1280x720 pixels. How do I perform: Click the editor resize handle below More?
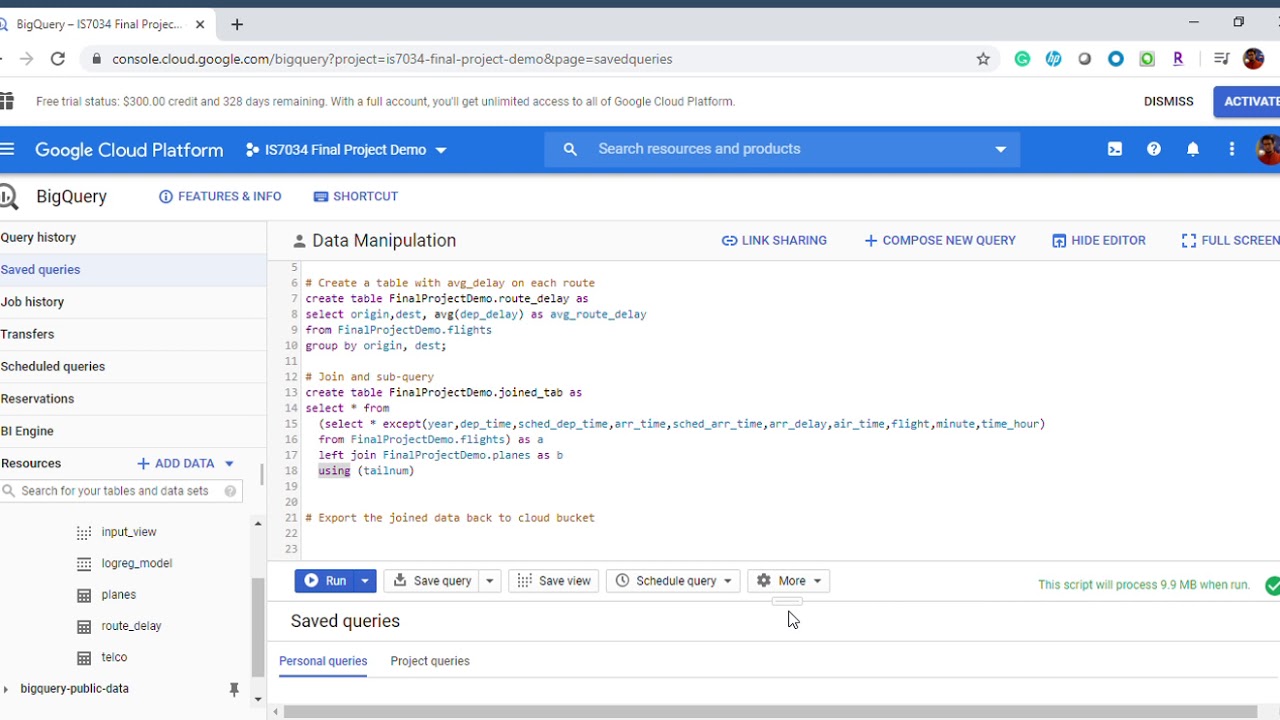[x=787, y=601]
